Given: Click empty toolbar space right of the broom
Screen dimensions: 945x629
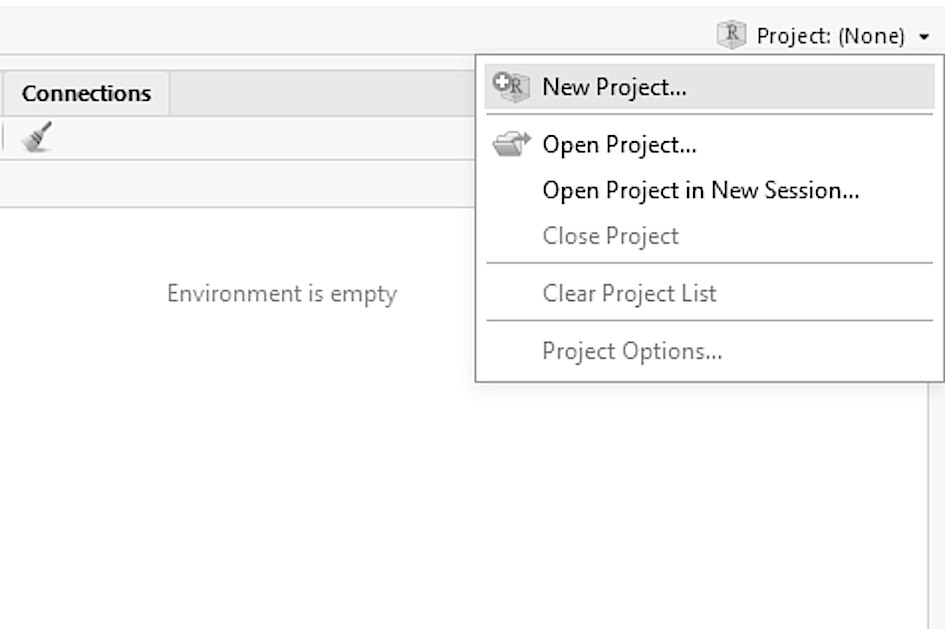Looking at the screenshot, I should click(x=250, y=137).
